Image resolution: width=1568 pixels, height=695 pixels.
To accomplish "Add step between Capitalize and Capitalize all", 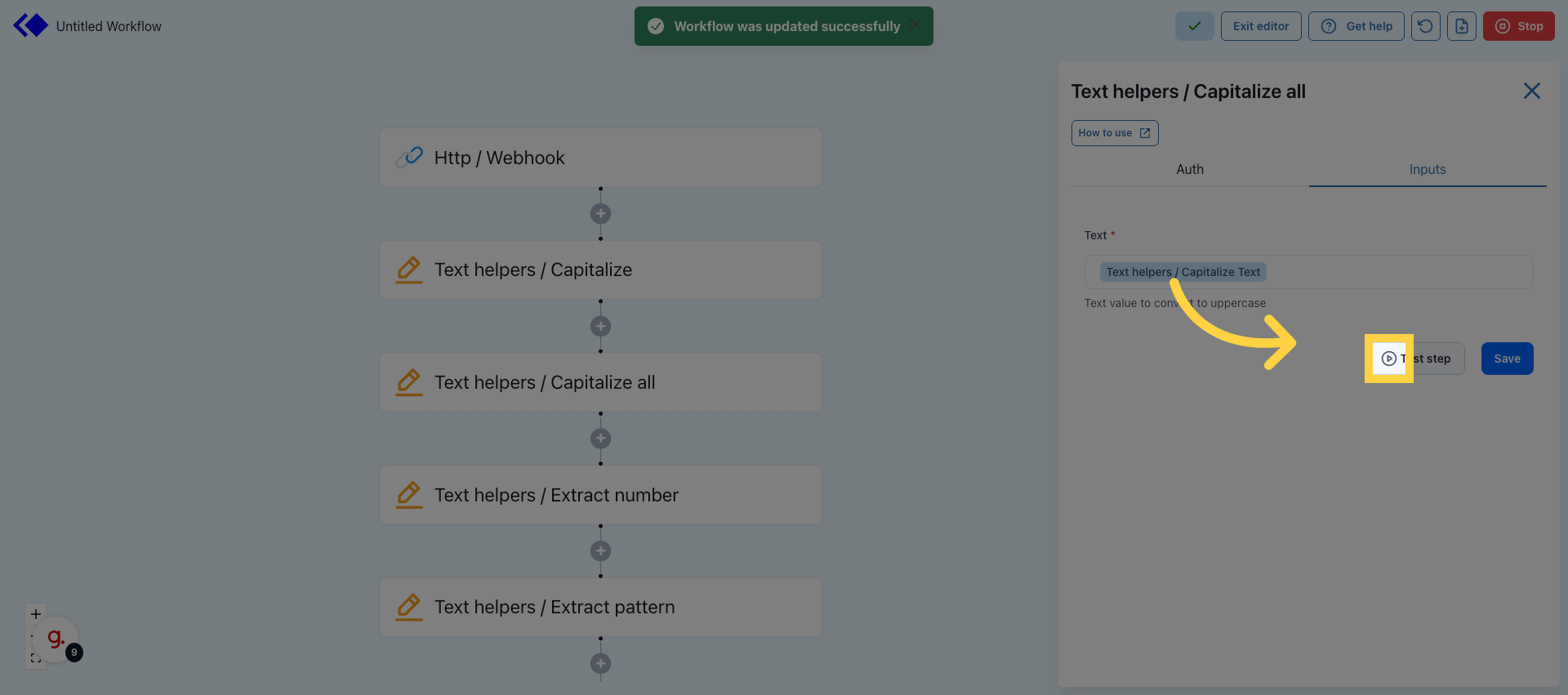I will pos(600,327).
